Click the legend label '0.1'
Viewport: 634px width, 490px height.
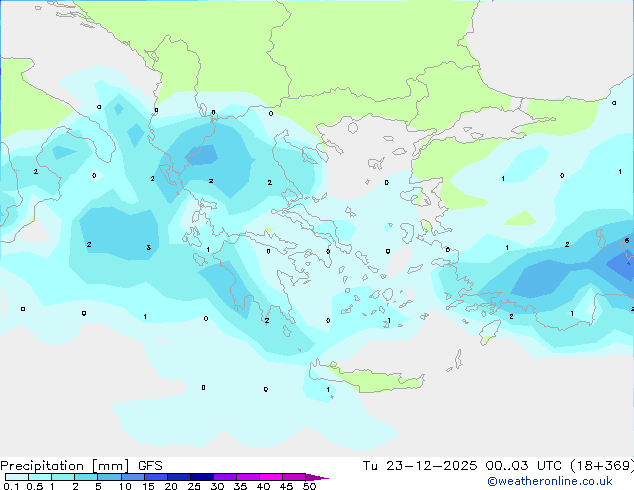point(11,486)
